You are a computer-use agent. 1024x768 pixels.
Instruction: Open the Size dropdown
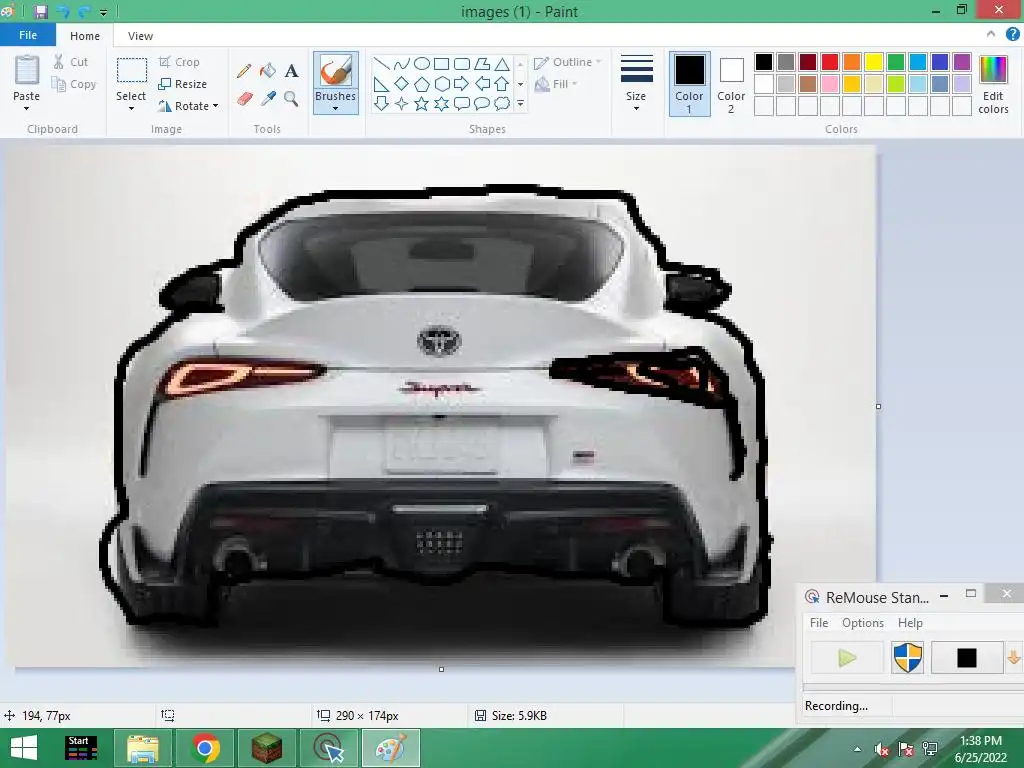point(636,83)
